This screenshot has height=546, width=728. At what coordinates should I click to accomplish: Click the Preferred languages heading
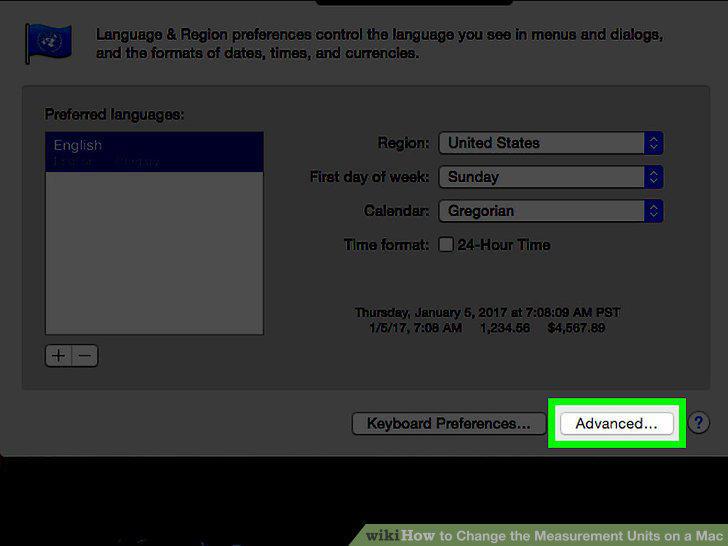click(114, 114)
